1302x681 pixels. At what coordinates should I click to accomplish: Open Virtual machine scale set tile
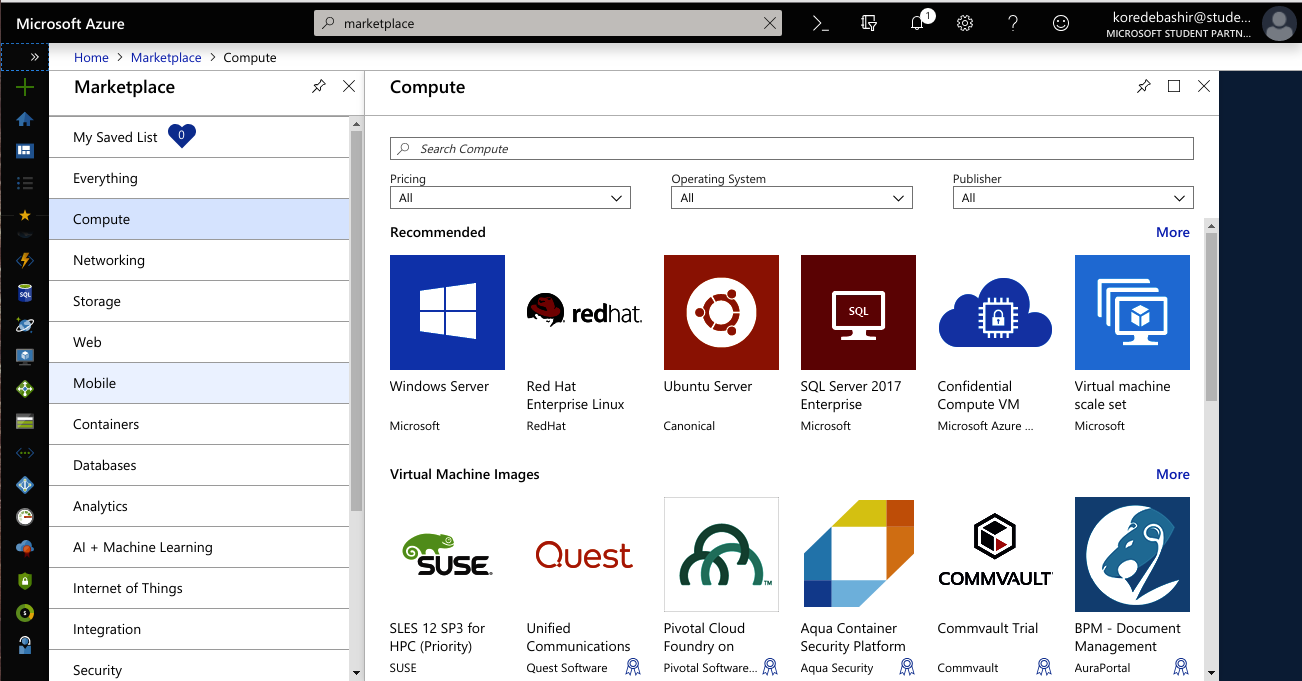[x=1132, y=343]
